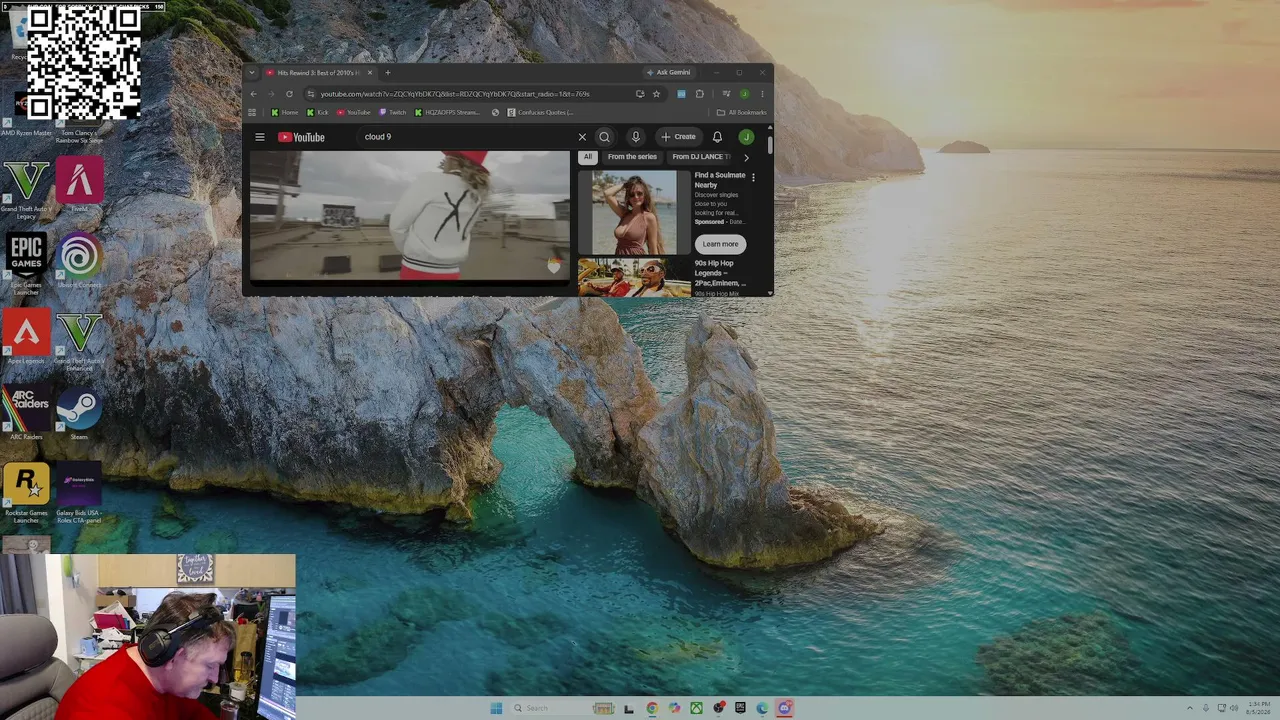Open Galaxy Bids USA desktop shortcut

tap(79, 493)
